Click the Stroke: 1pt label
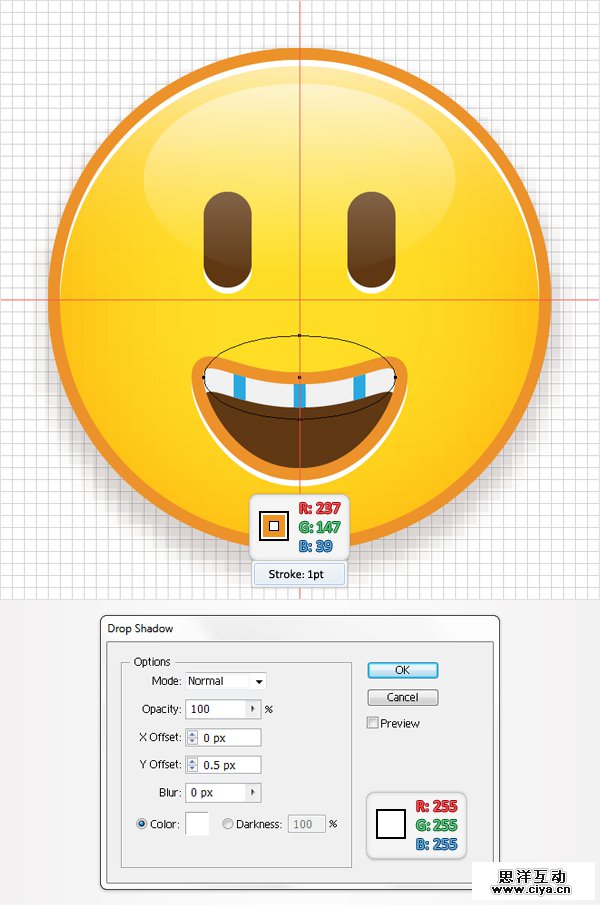 (300, 575)
